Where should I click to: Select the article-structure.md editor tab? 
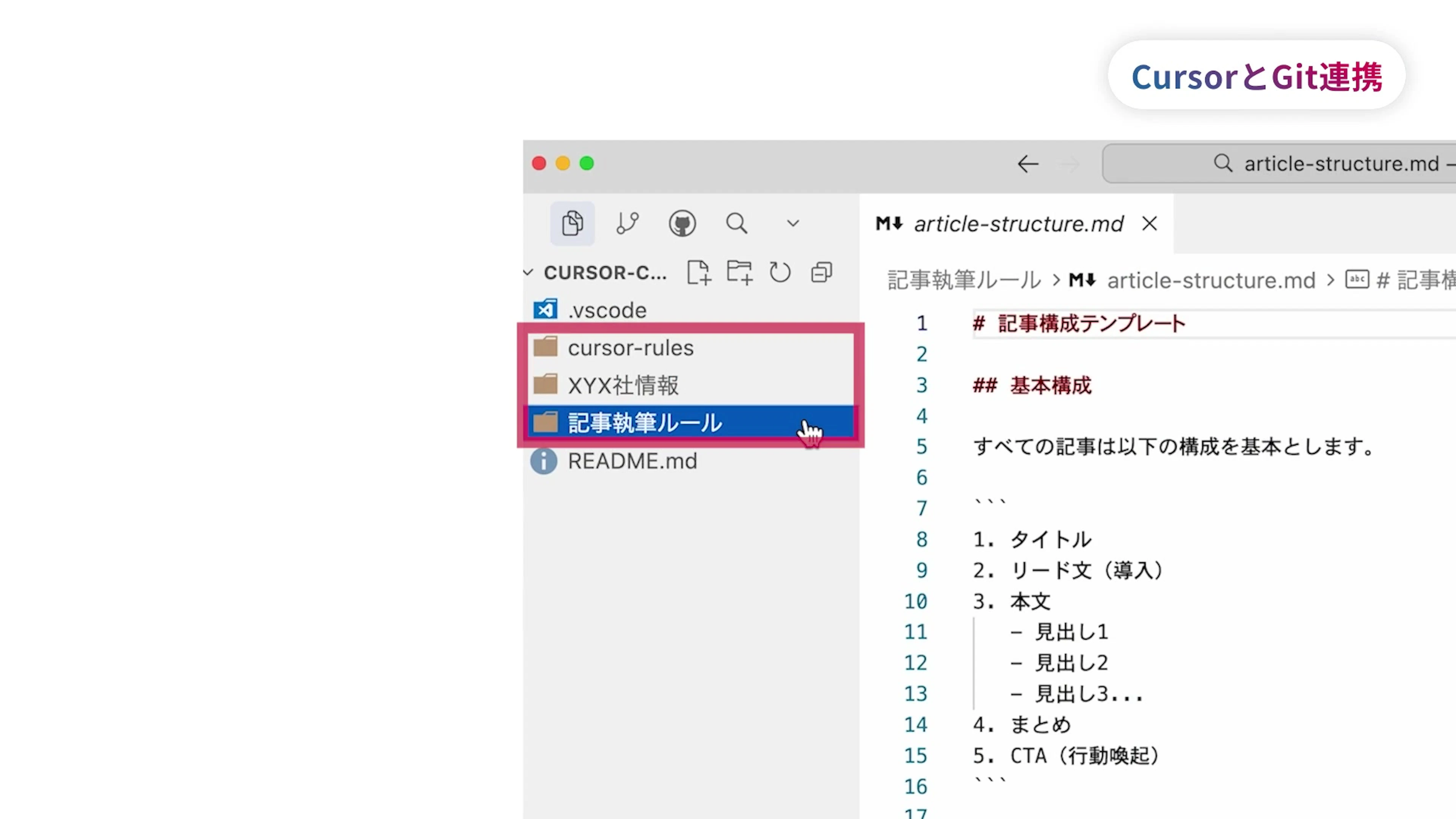(x=1017, y=224)
